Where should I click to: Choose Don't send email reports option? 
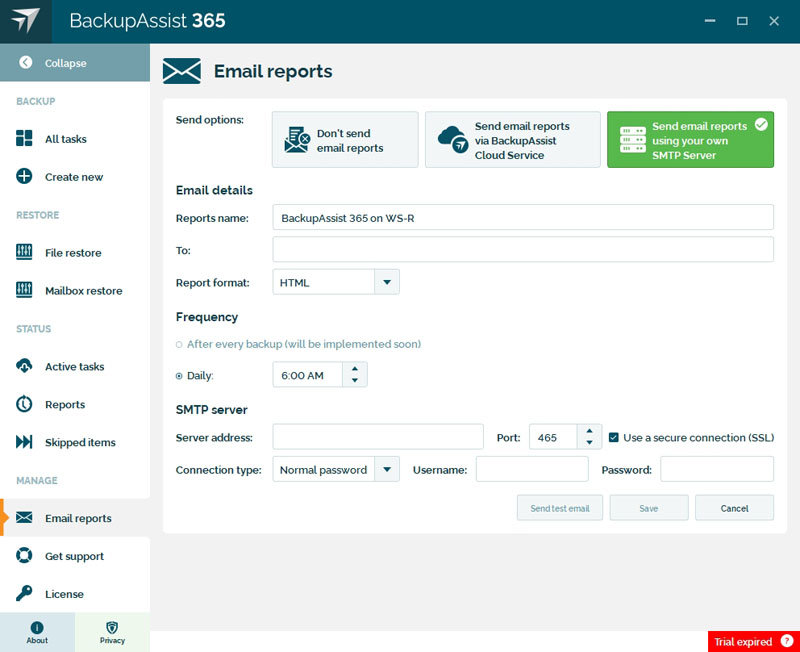coord(345,140)
